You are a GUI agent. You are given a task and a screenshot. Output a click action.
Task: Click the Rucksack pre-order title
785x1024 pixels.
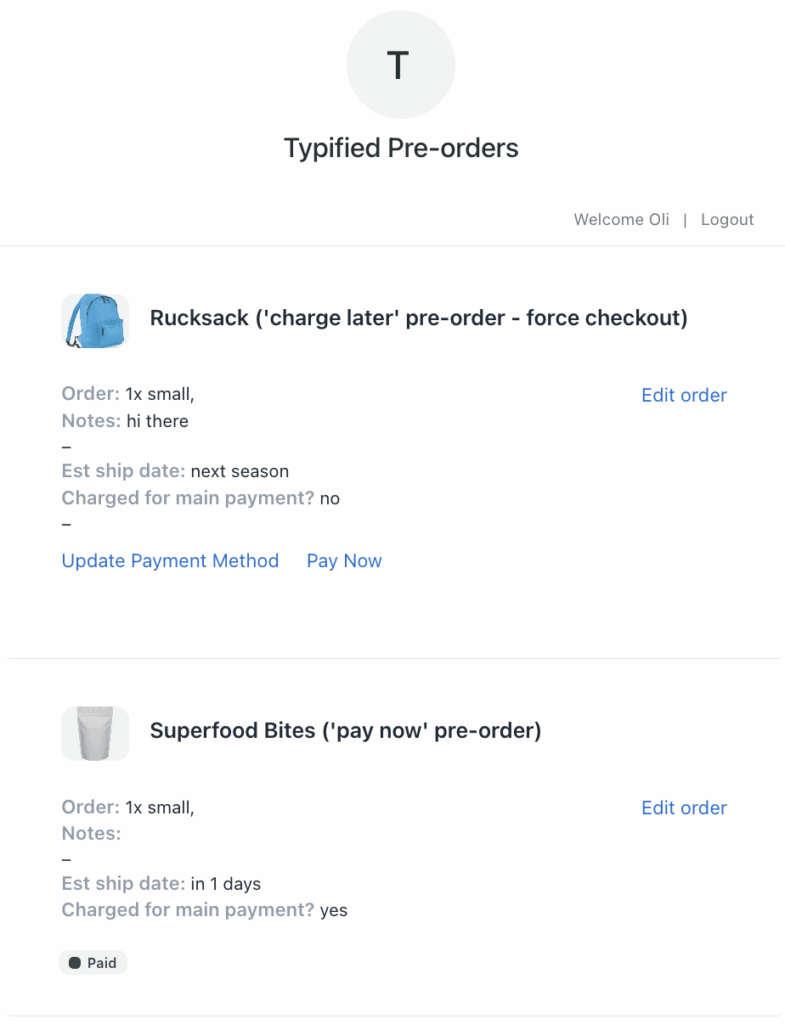tap(418, 319)
